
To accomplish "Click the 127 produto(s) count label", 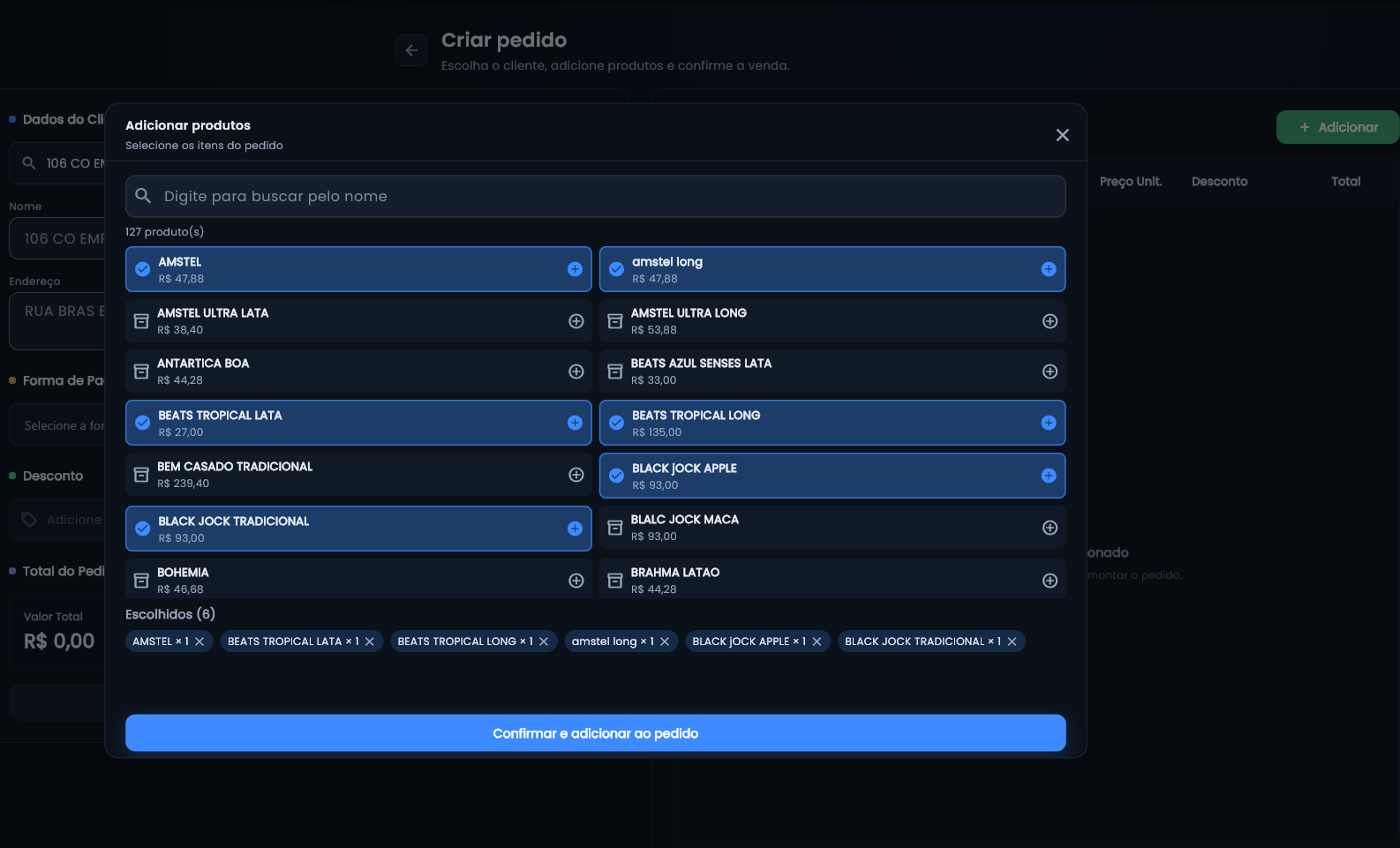I will coord(164,232).
